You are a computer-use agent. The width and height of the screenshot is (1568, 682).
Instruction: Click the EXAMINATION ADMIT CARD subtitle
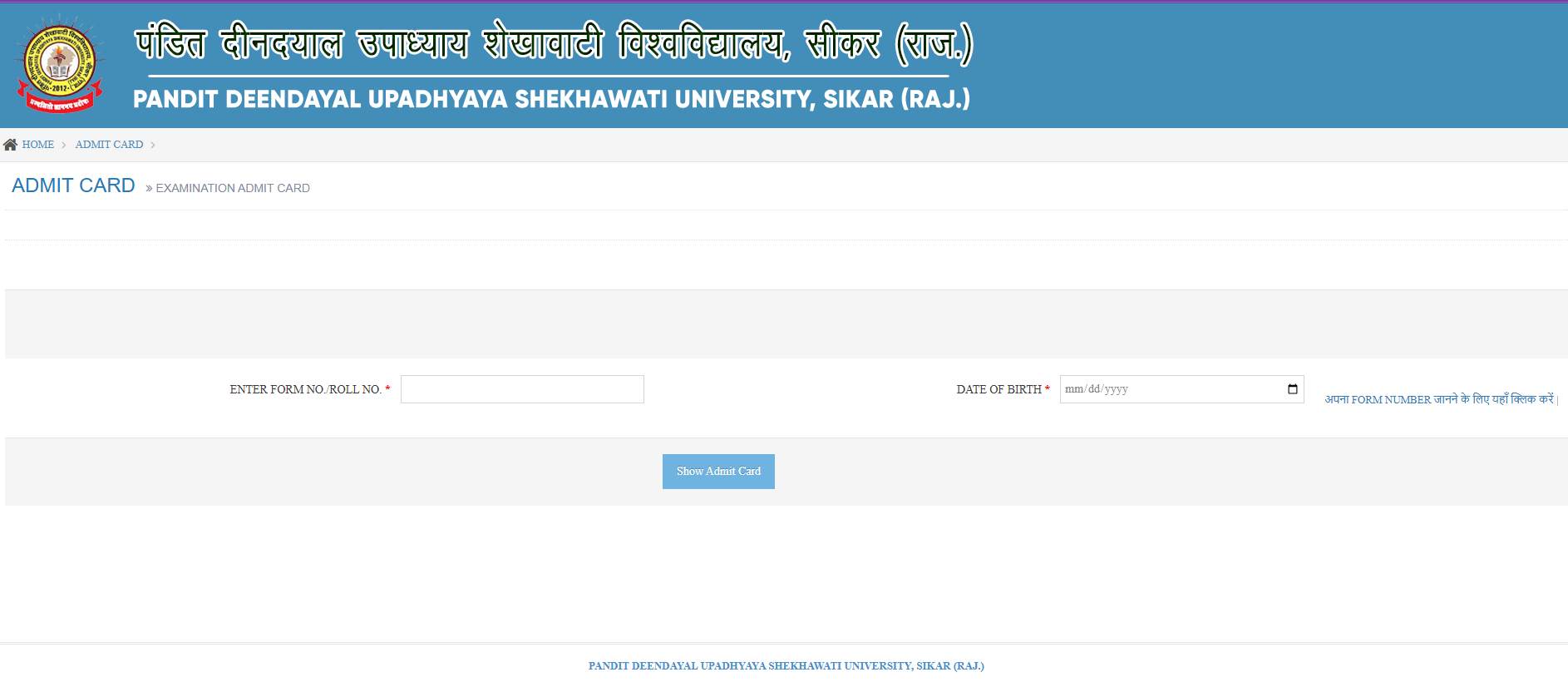click(x=233, y=188)
